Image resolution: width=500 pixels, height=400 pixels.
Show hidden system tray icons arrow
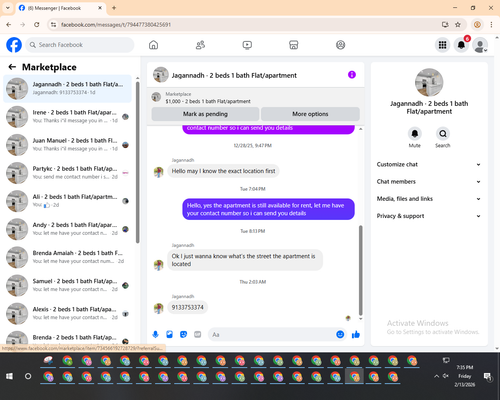pyautogui.click(x=436, y=376)
